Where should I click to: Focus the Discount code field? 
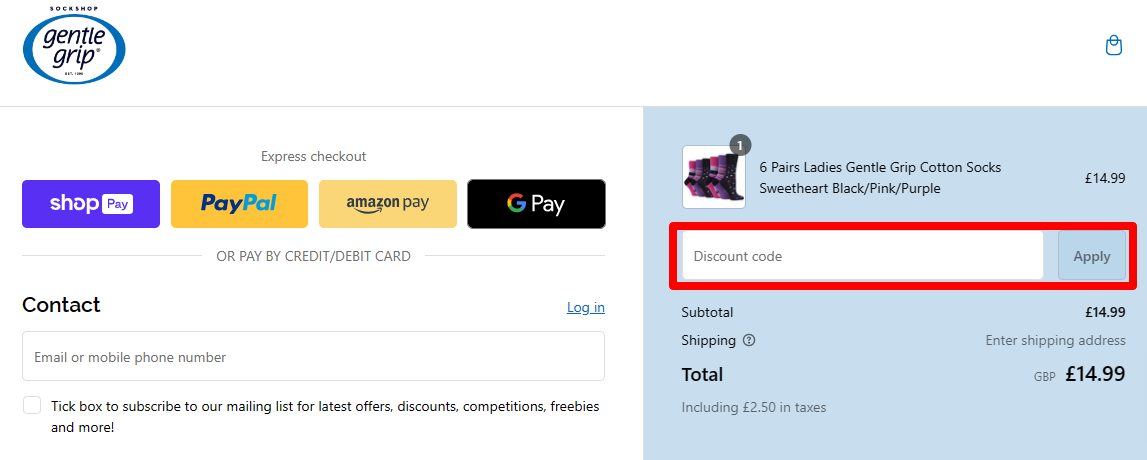(862, 256)
